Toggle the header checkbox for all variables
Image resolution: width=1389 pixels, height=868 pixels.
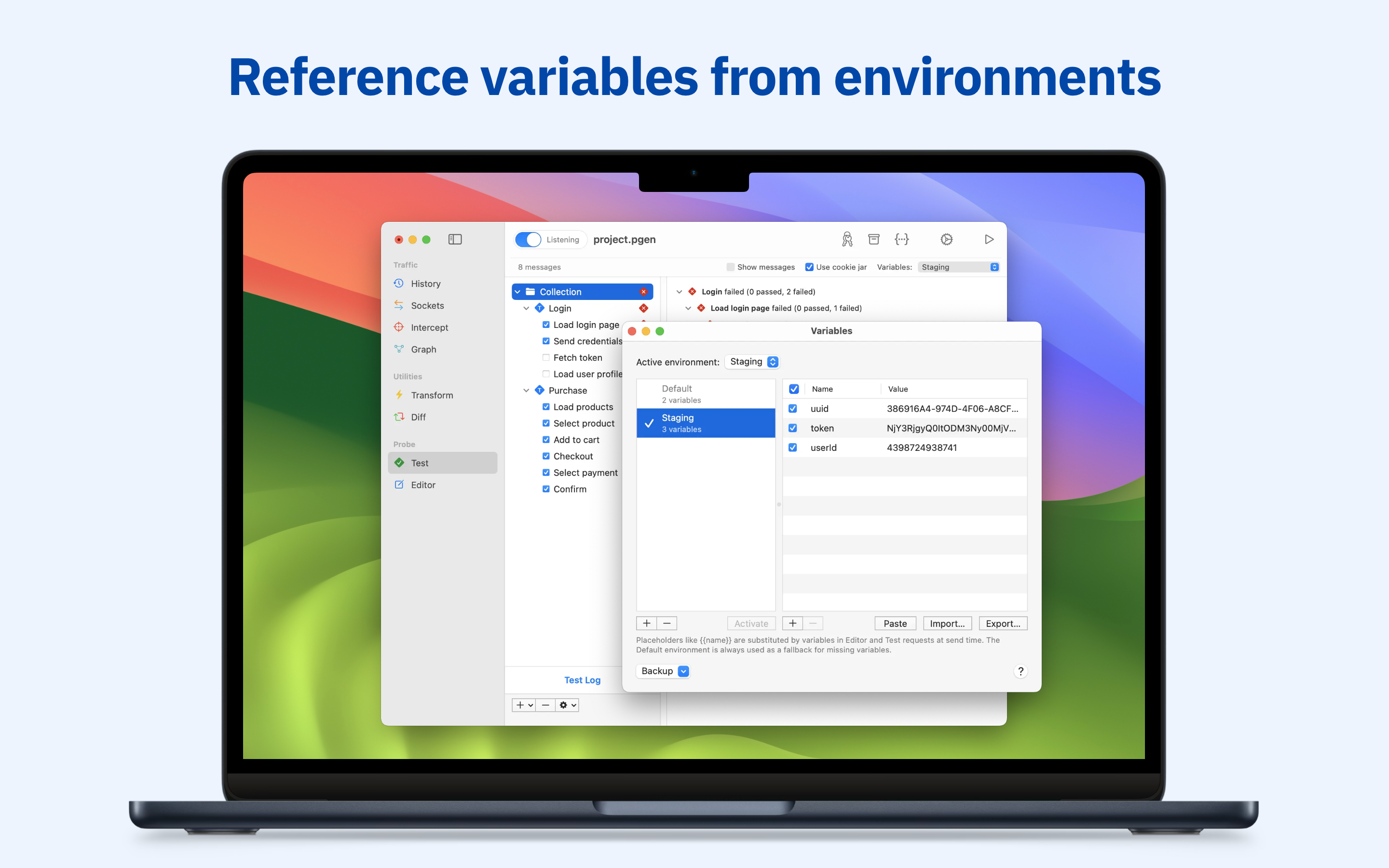[794, 389]
